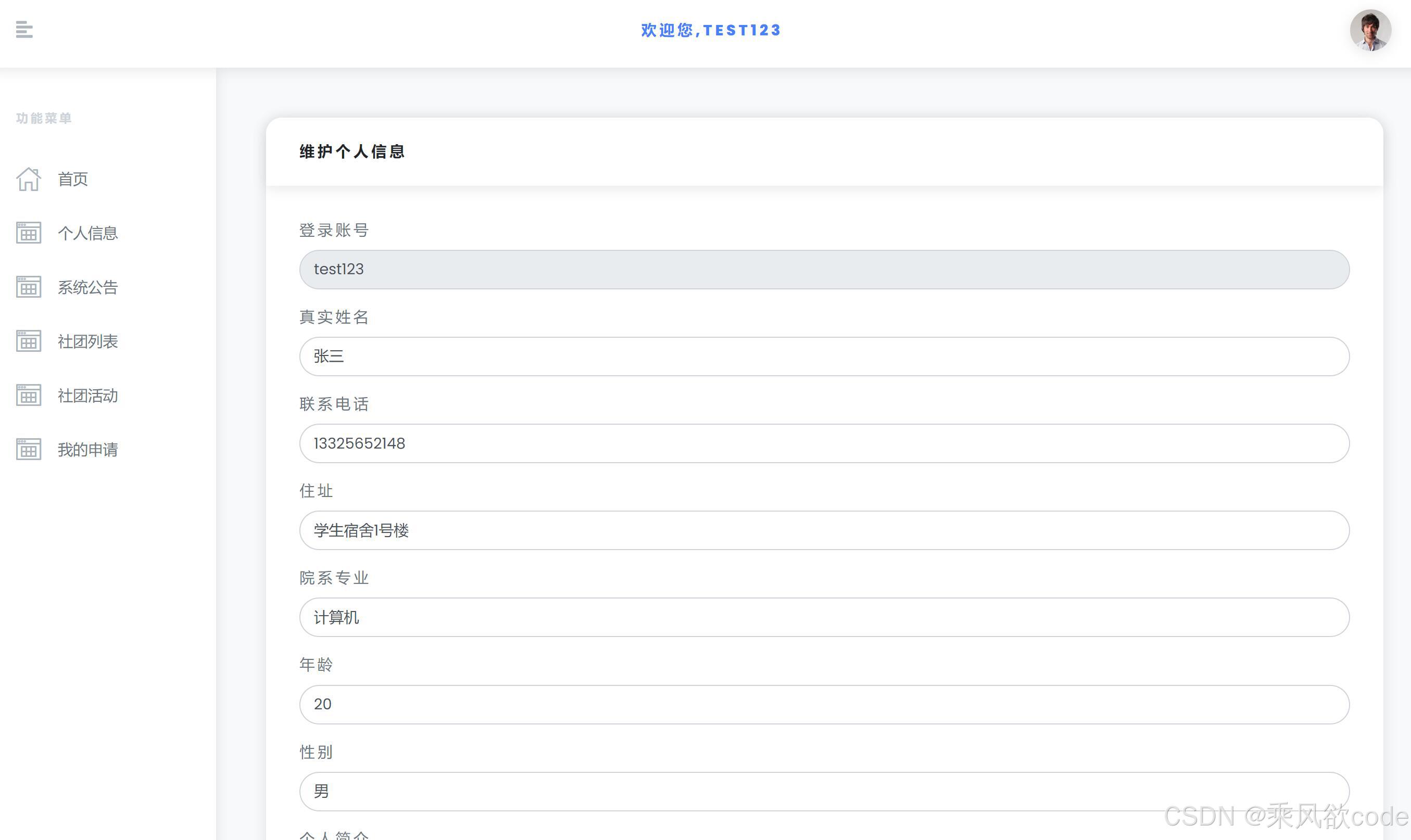This screenshot has height=840, width=1411.
Task: Select the home icon beside 首页
Action: [x=28, y=179]
